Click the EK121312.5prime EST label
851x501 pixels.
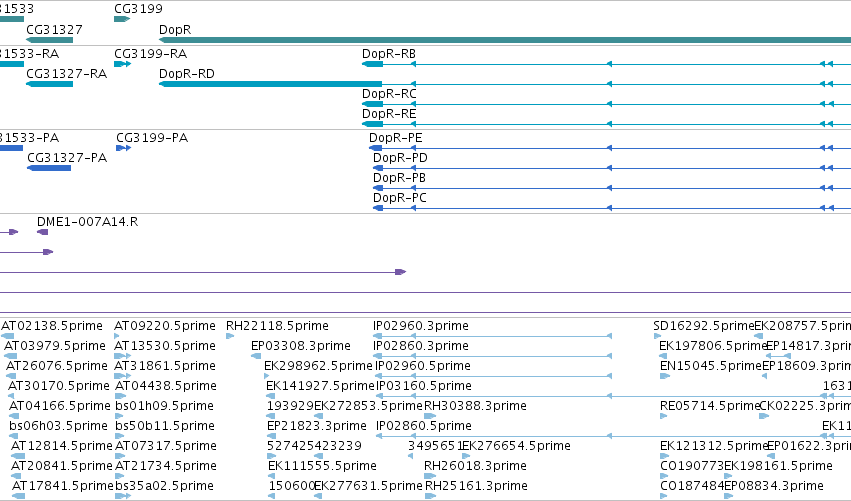pyautogui.click(x=714, y=446)
